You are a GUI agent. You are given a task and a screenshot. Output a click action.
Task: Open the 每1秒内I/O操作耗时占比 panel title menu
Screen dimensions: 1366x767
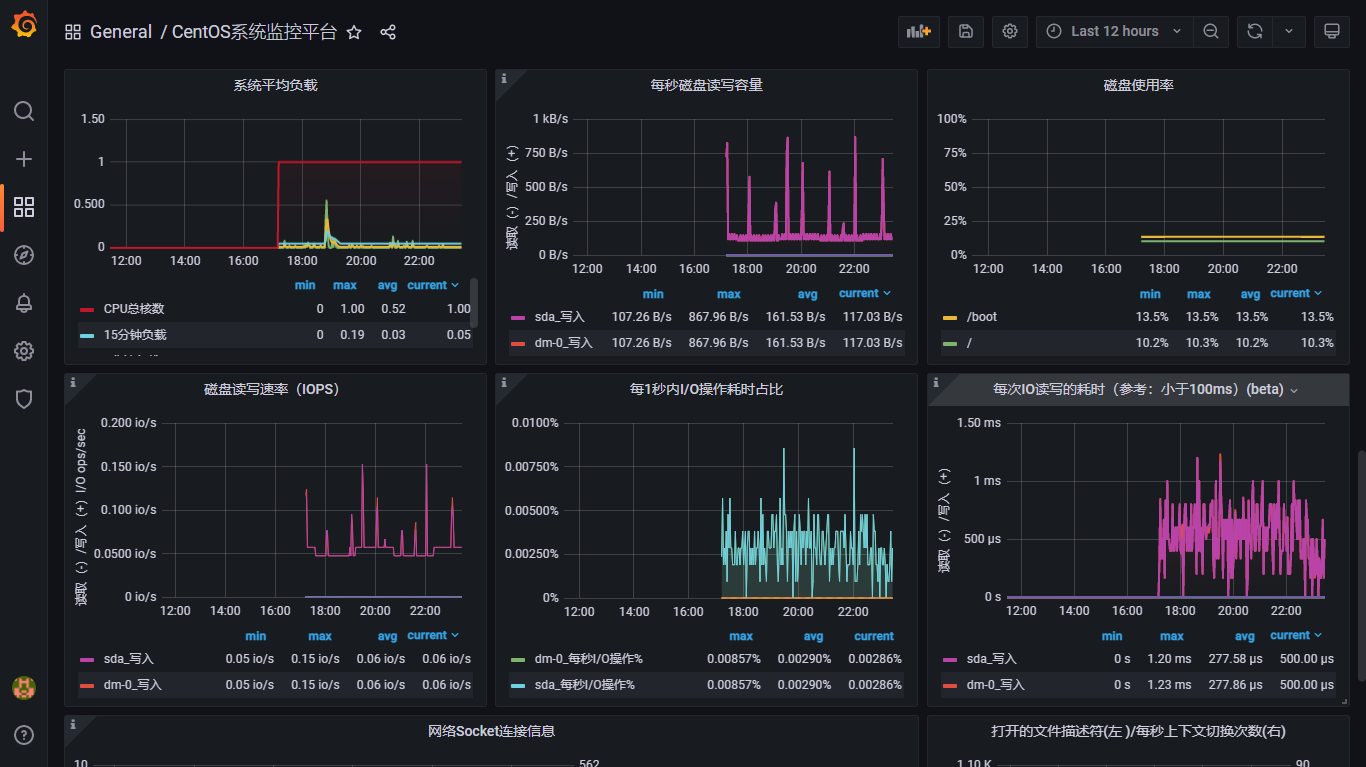pos(706,390)
